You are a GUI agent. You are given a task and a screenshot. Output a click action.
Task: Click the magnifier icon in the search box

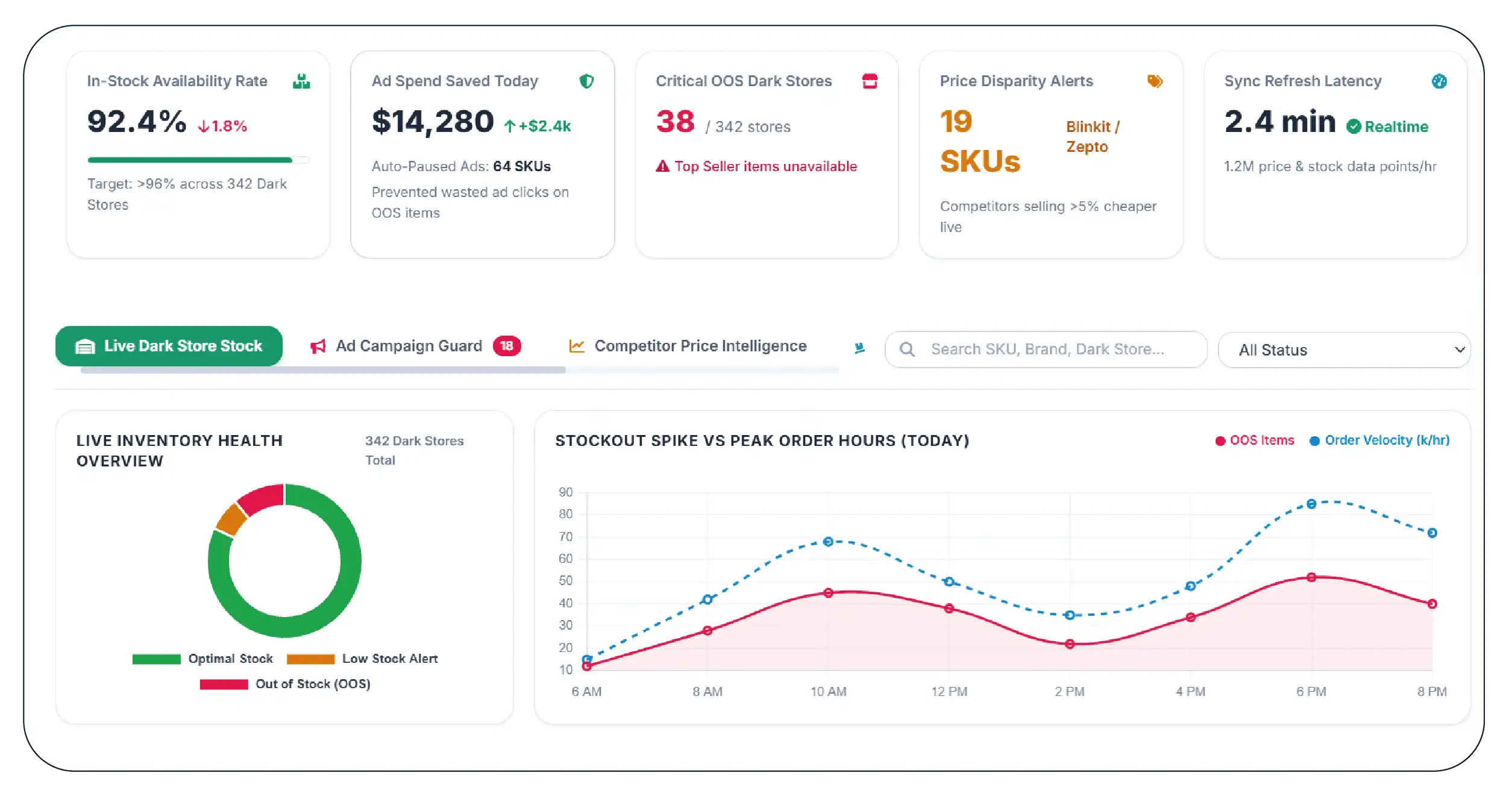coord(907,349)
